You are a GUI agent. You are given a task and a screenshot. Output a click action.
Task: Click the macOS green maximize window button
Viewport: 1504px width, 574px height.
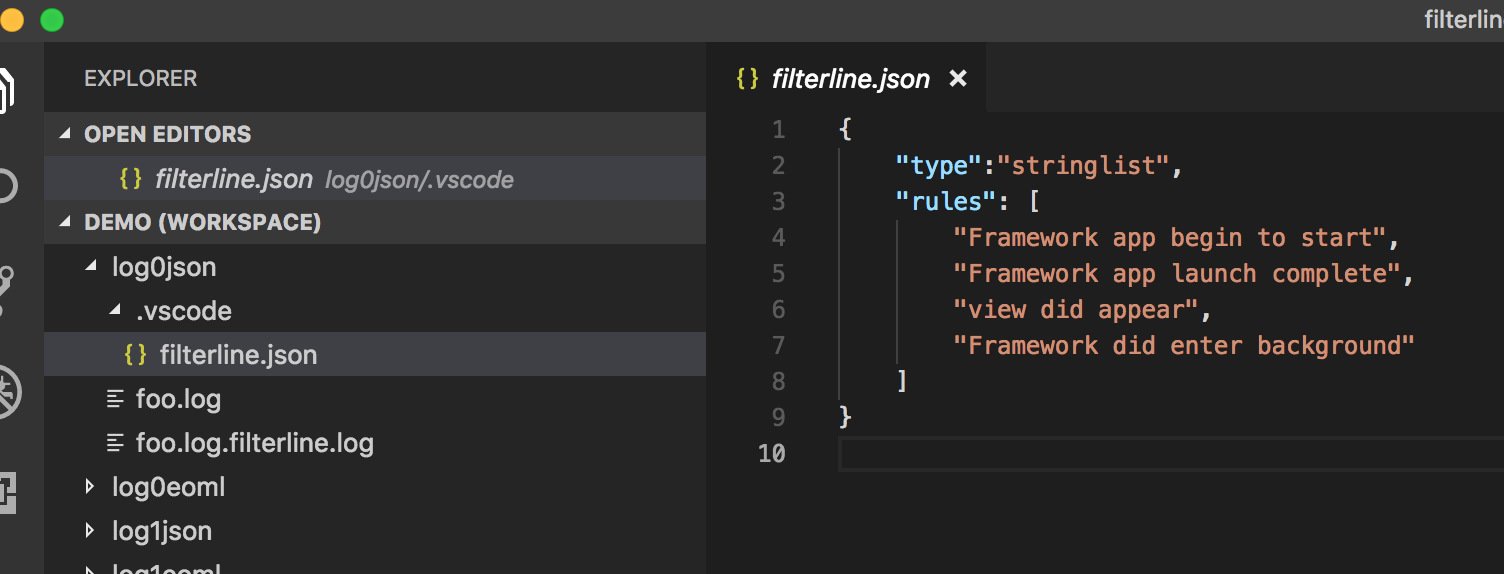point(51,19)
